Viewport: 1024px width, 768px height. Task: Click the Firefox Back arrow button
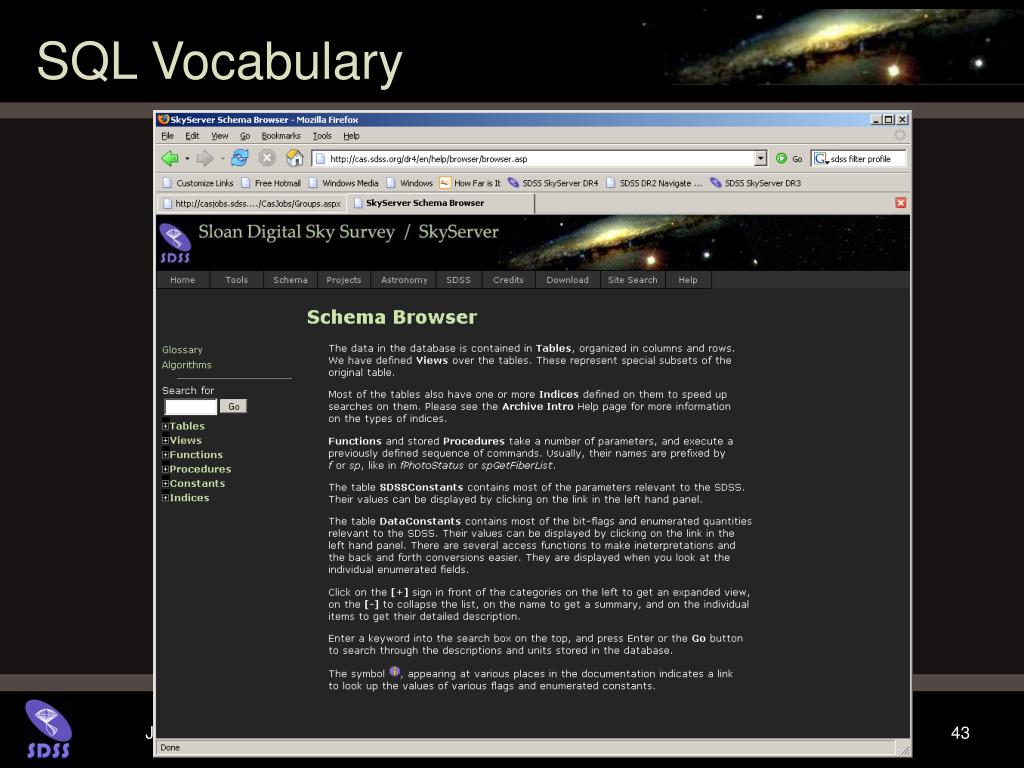(x=170, y=158)
